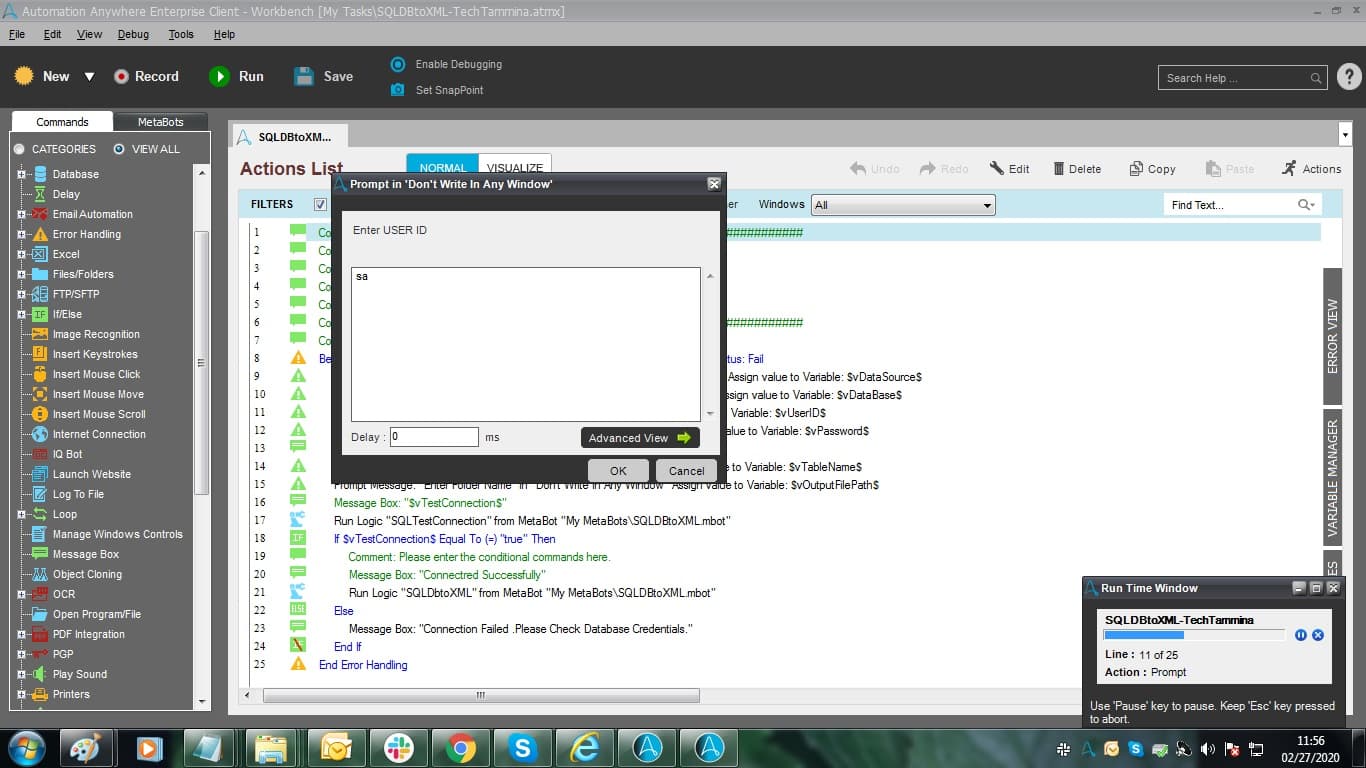The width and height of the screenshot is (1366, 768).
Task: Delete the selected action with the trash icon
Action: pos(1077,169)
